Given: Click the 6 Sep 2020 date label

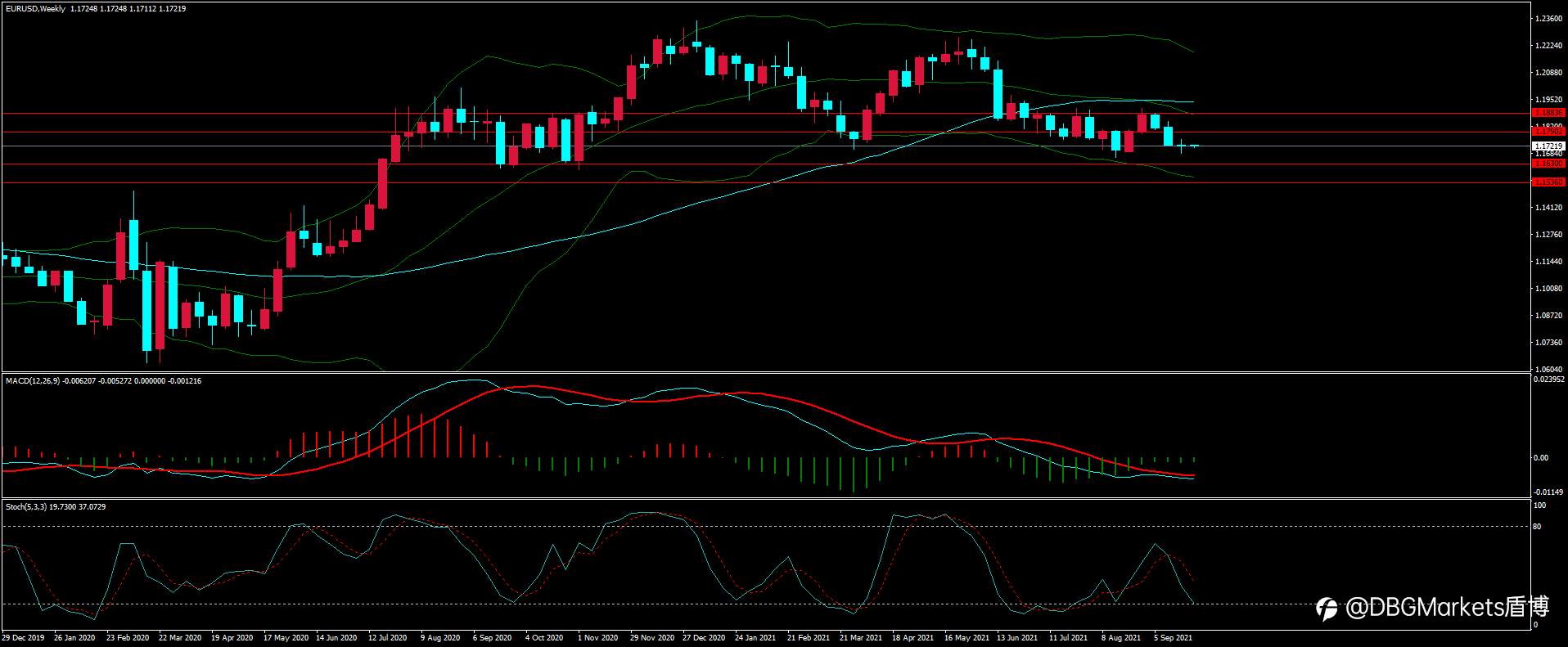Looking at the screenshot, I should 492,637.
